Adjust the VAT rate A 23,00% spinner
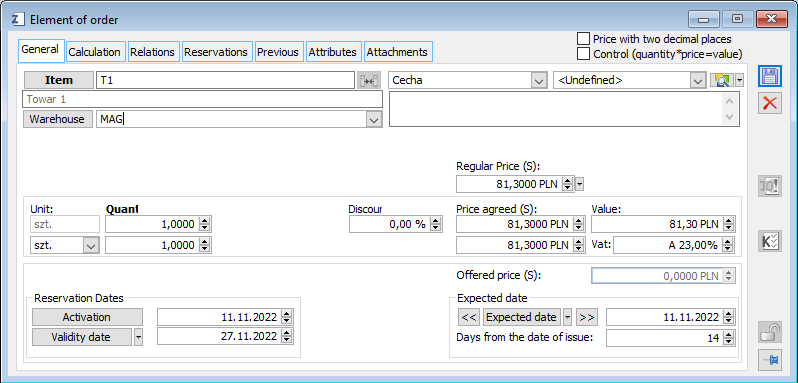The height and width of the screenshot is (383, 798). coord(729,245)
